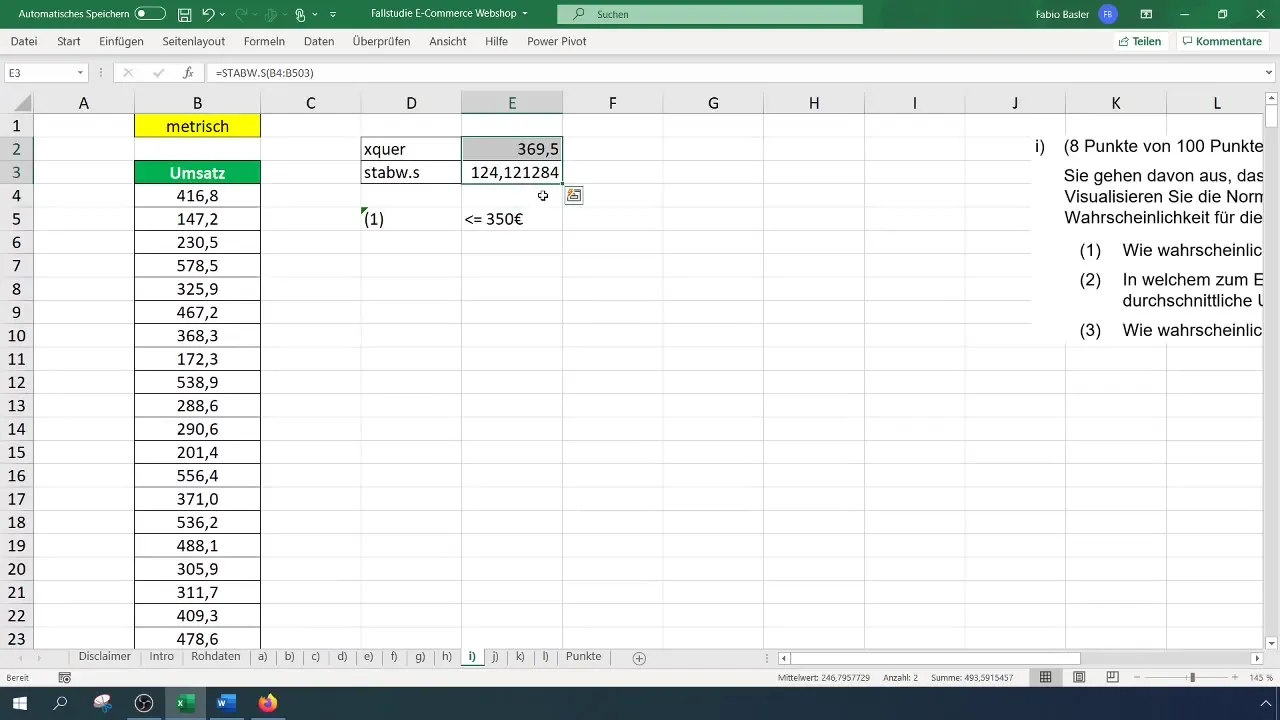The image size is (1280, 720).
Task: Click the stabw.s label cell
Action: 411,173
